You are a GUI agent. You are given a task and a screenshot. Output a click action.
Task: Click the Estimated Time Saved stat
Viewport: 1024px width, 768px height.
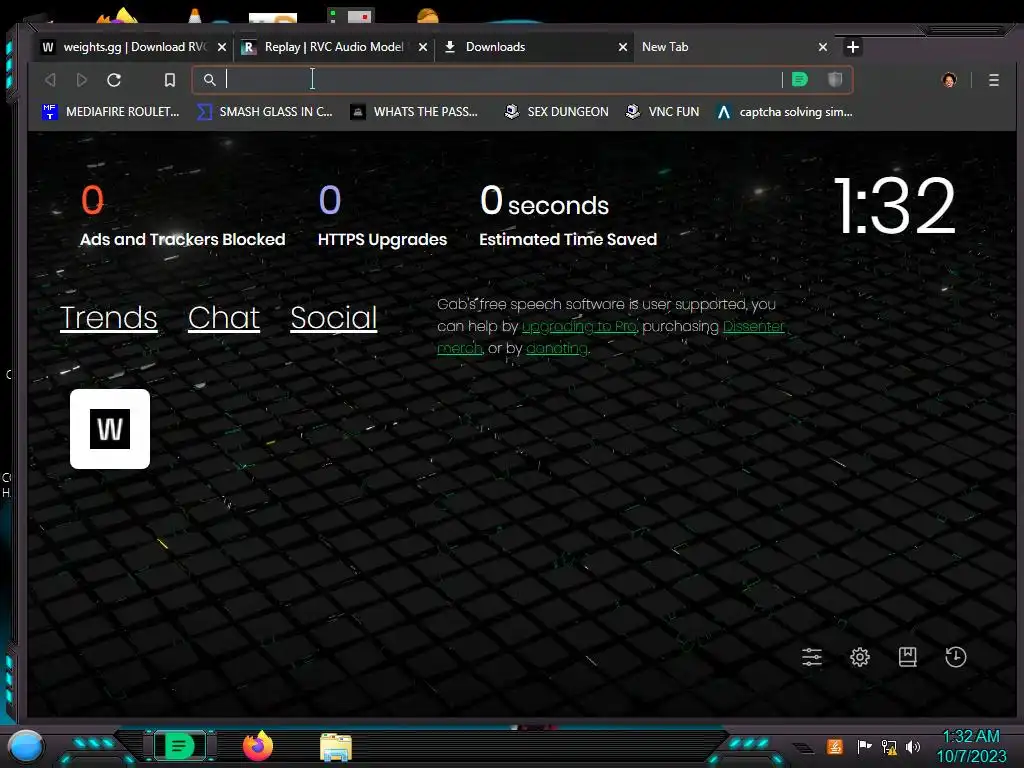[x=568, y=216]
